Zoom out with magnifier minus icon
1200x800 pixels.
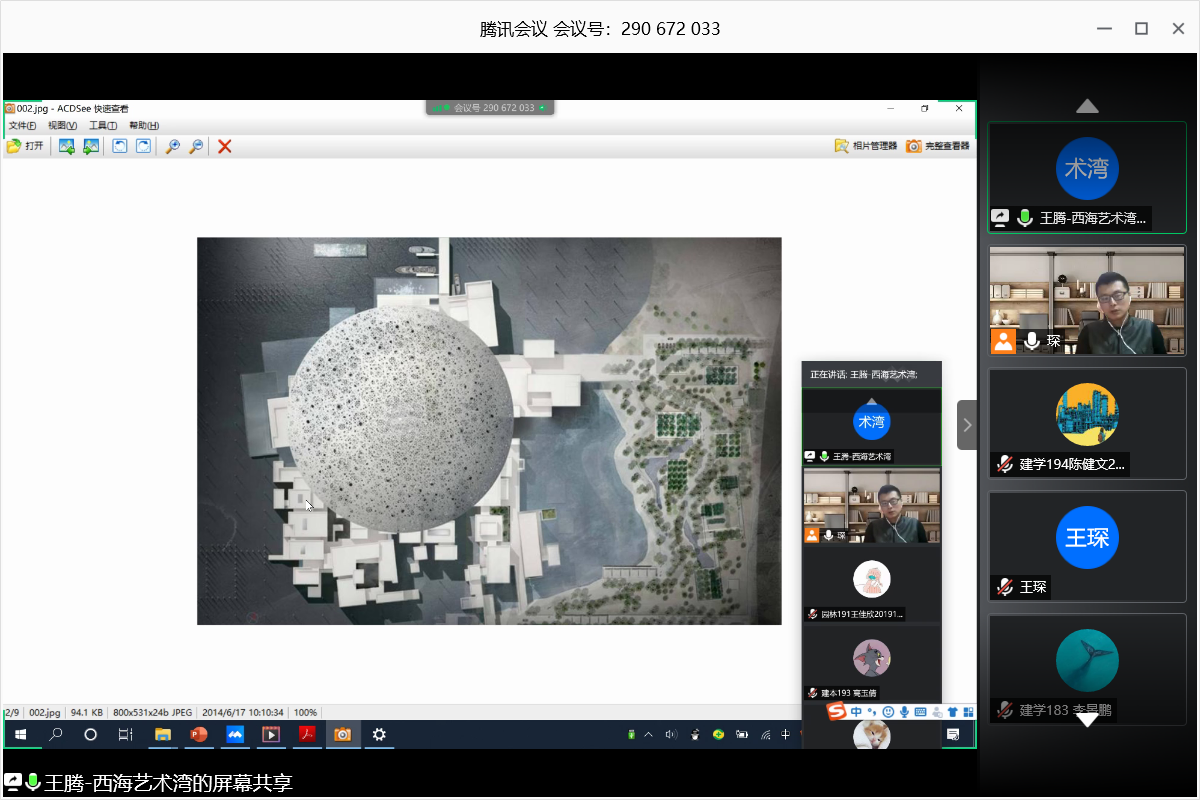[196, 146]
